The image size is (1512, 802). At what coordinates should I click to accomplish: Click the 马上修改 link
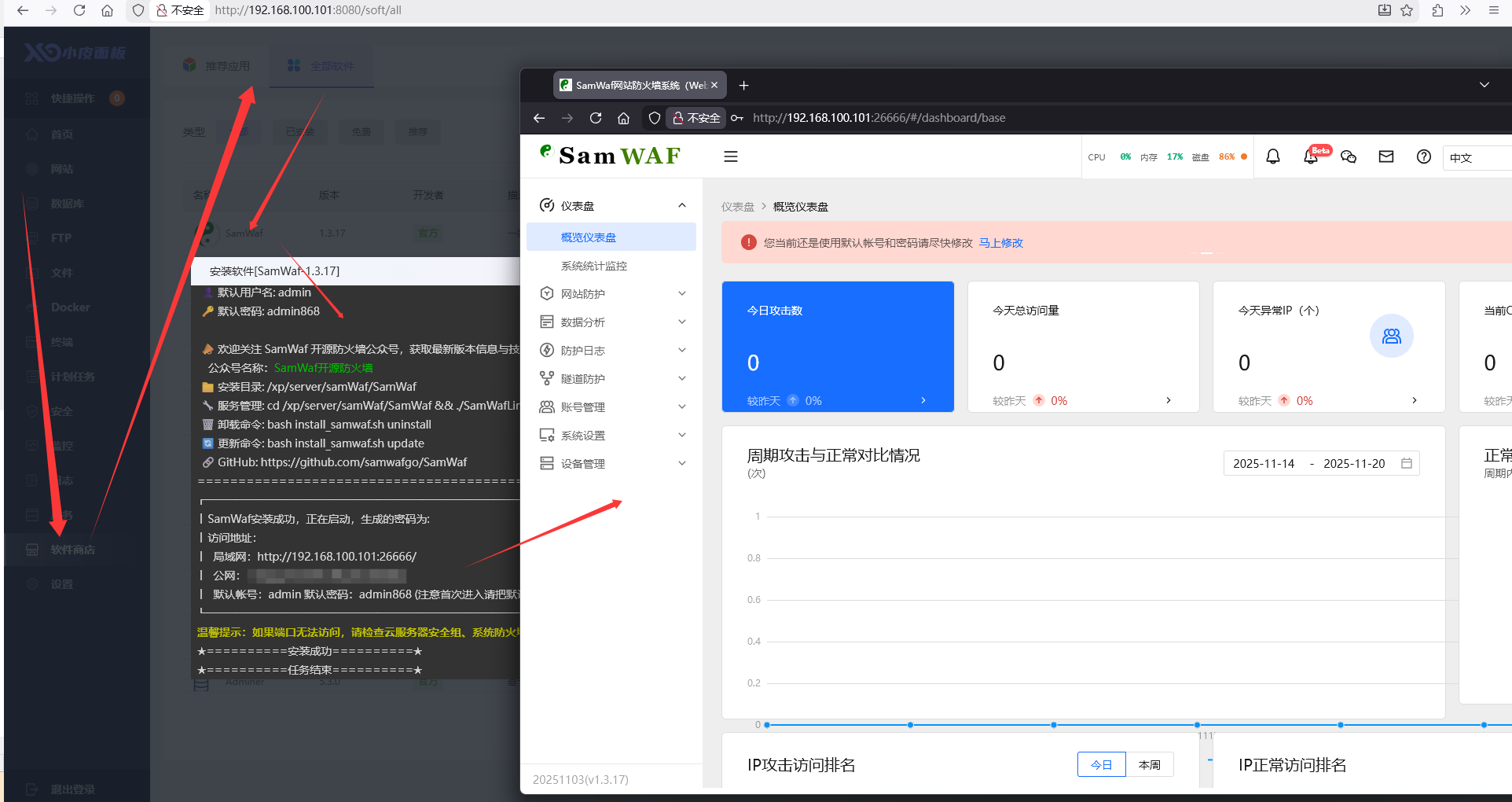pyautogui.click(x=1000, y=243)
